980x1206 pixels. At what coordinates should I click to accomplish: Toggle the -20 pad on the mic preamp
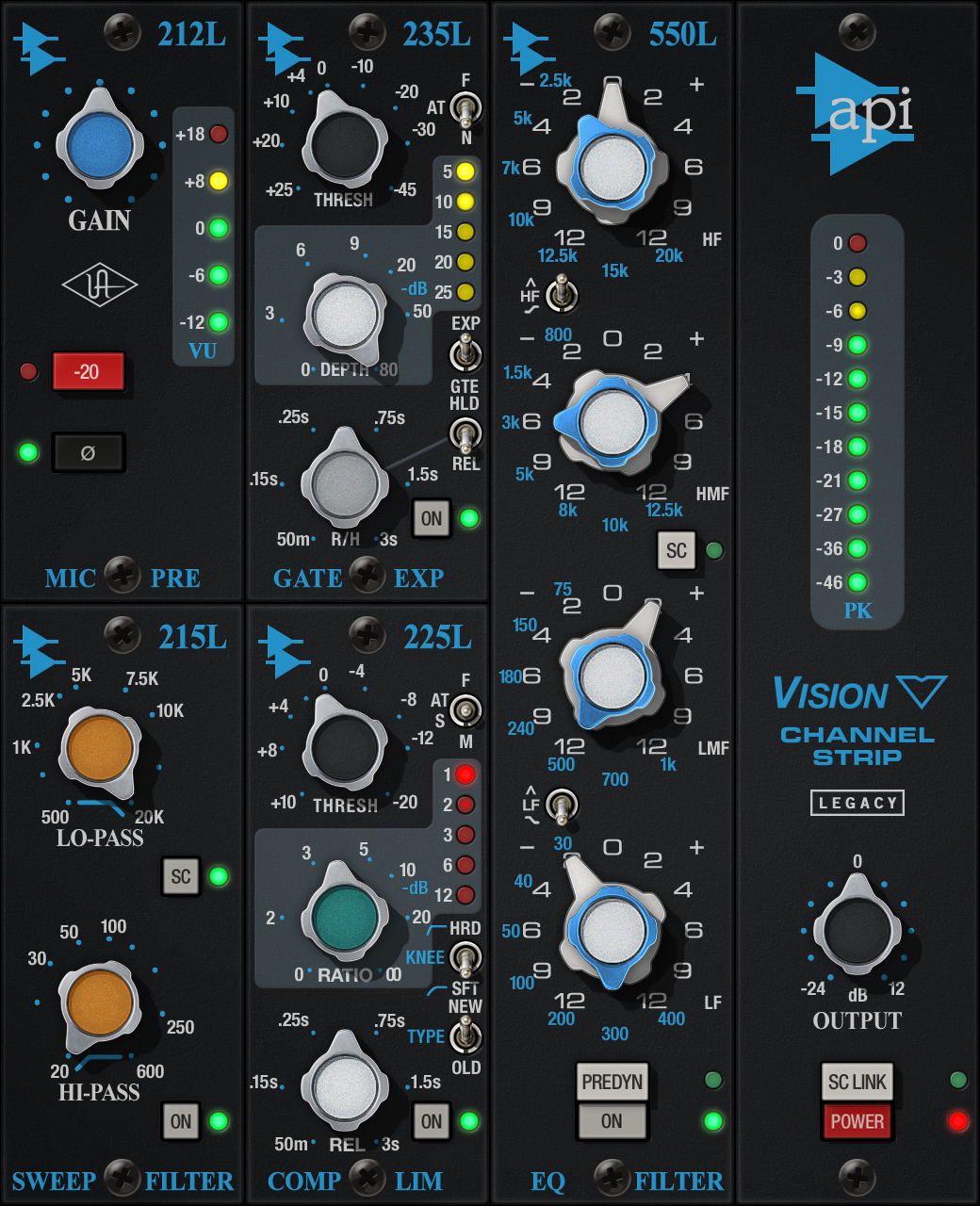coord(88,371)
